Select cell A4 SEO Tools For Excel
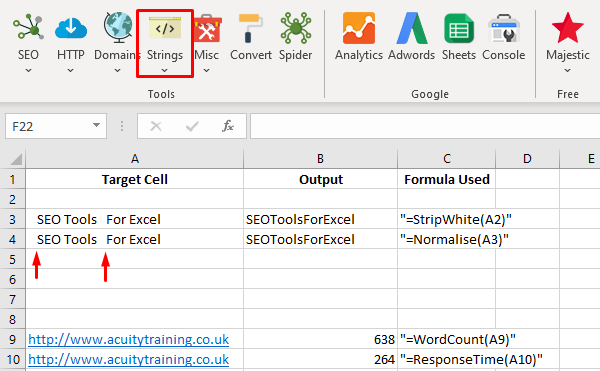The width and height of the screenshot is (600, 371). [135, 239]
